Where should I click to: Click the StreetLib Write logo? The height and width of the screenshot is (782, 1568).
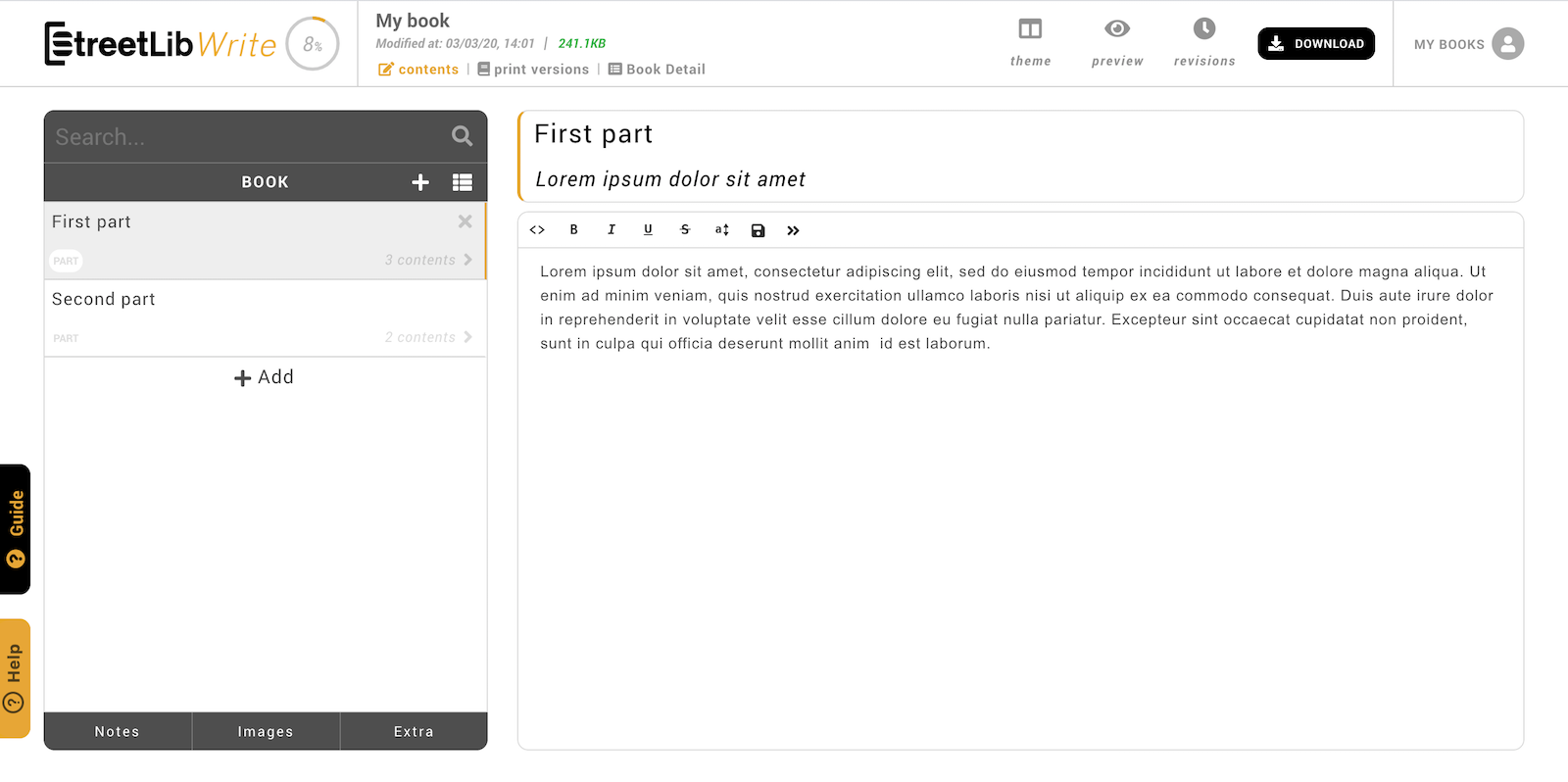(x=161, y=43)
